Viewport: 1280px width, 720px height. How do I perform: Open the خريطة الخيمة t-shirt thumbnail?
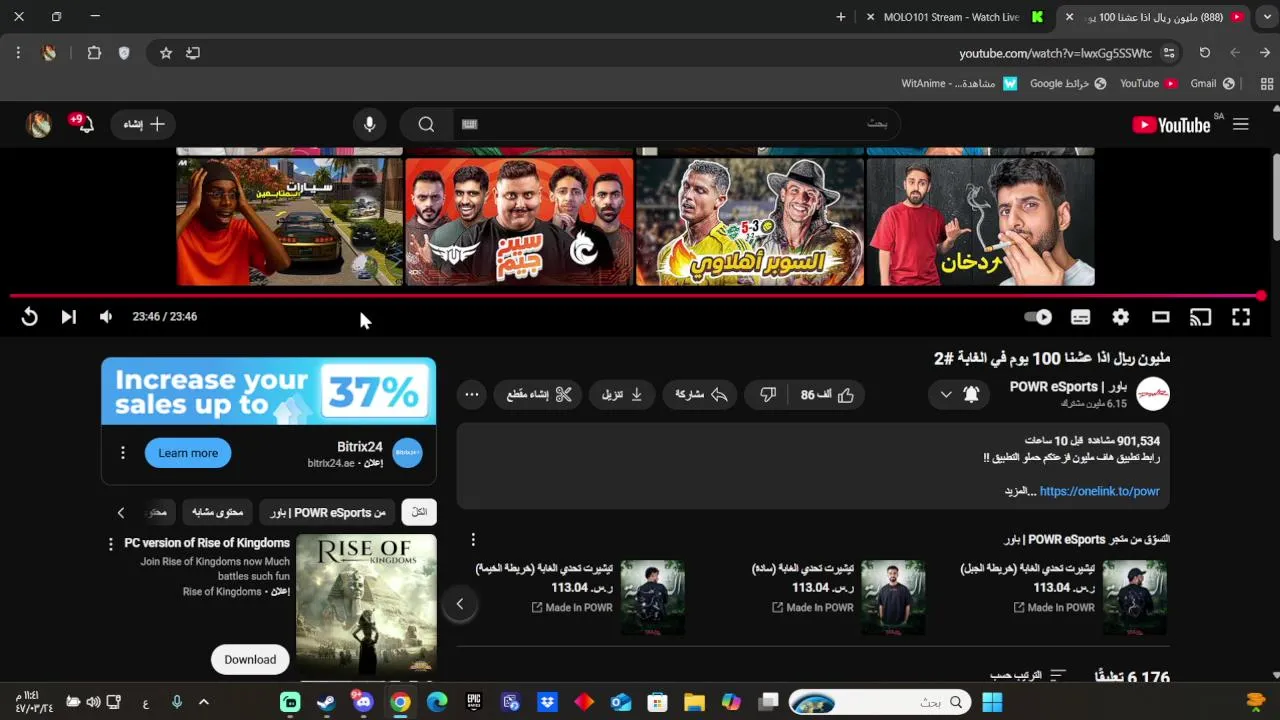point(652,598)
